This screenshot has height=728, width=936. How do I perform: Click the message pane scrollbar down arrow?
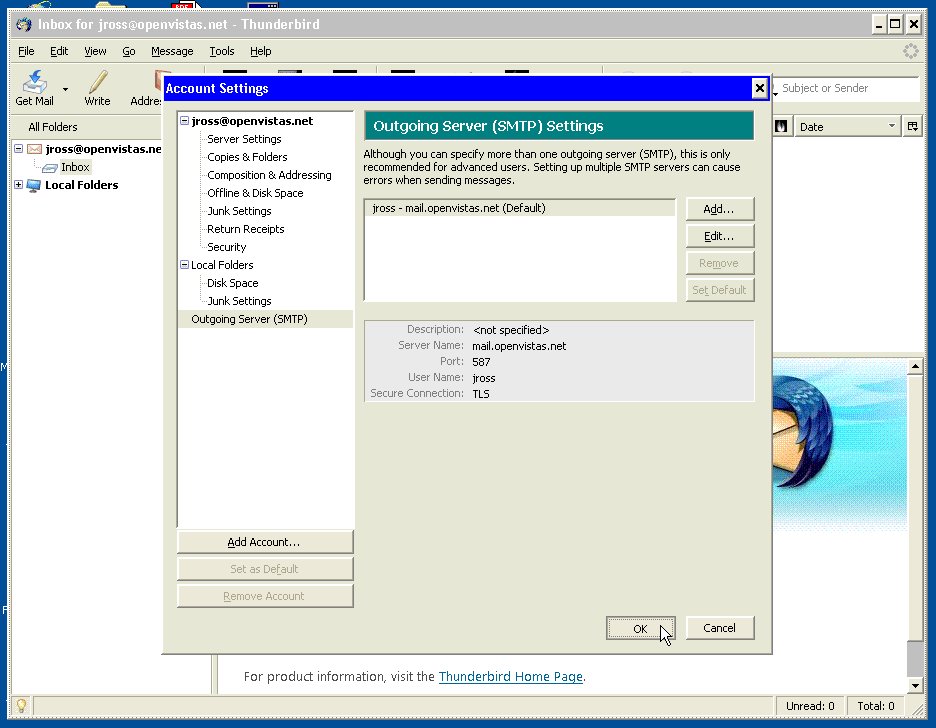tap(915, 685)
